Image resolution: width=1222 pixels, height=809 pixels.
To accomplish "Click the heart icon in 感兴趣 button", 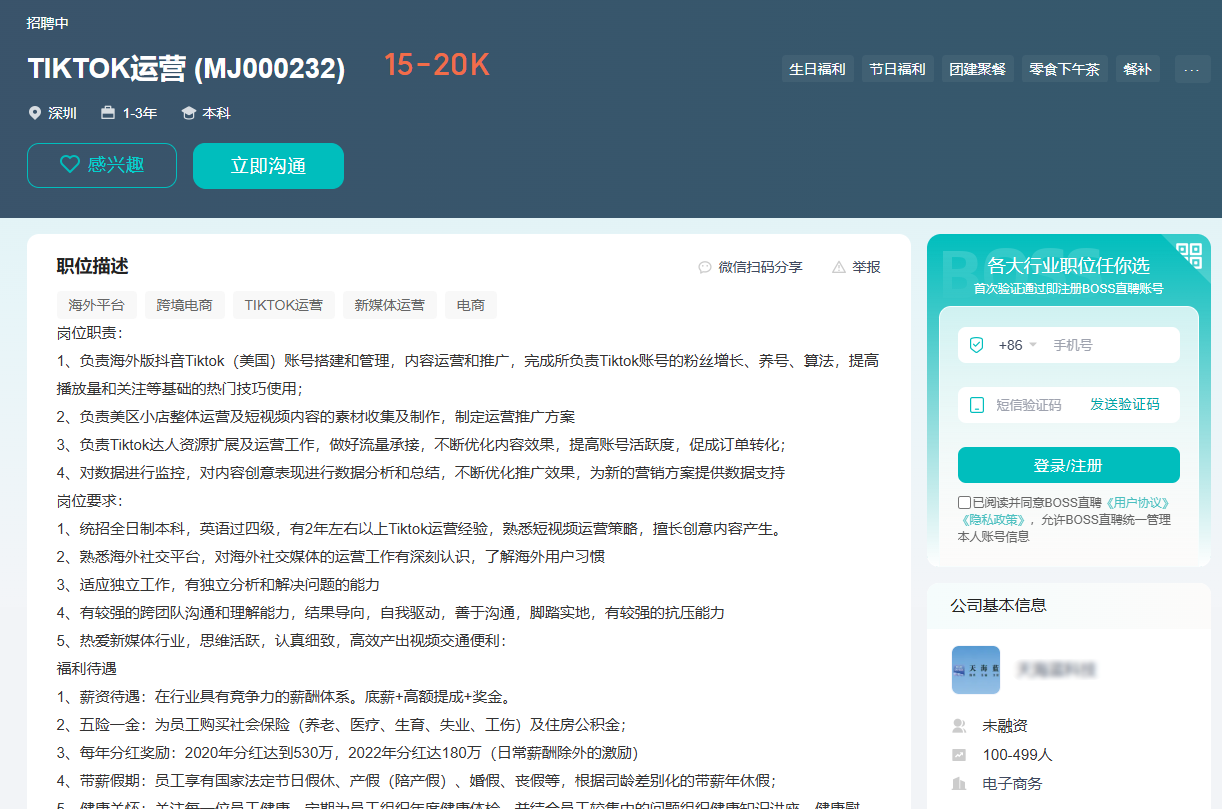I will tap(69, 165).
